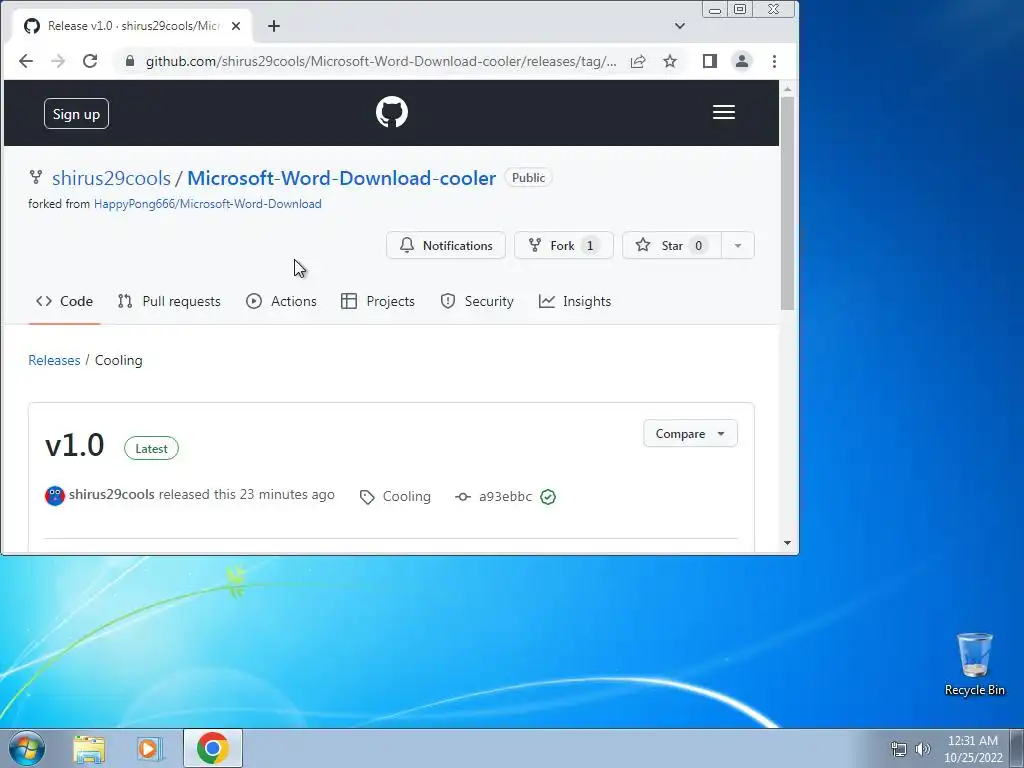Reload the current page
The height and width of the screenshot is (768, 1024).
point(90,61)
